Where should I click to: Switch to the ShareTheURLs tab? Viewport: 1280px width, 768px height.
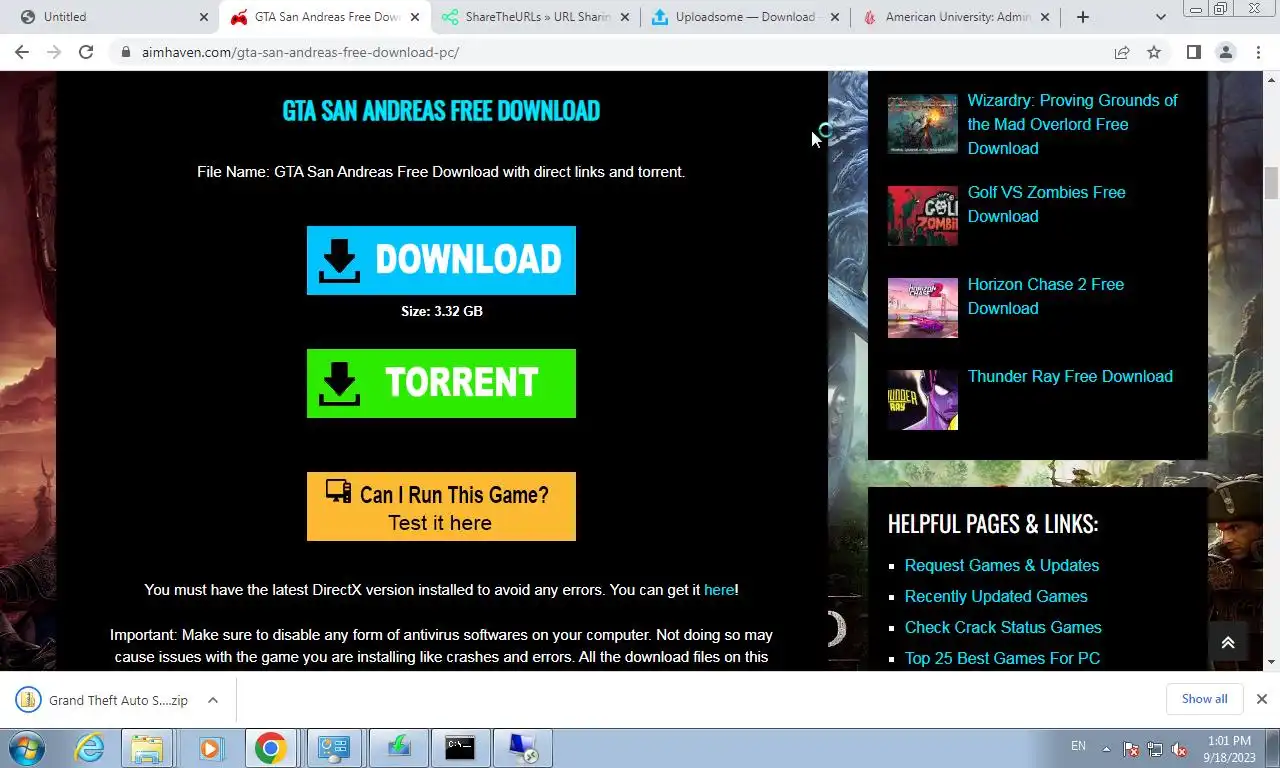[x=535, y=17]
